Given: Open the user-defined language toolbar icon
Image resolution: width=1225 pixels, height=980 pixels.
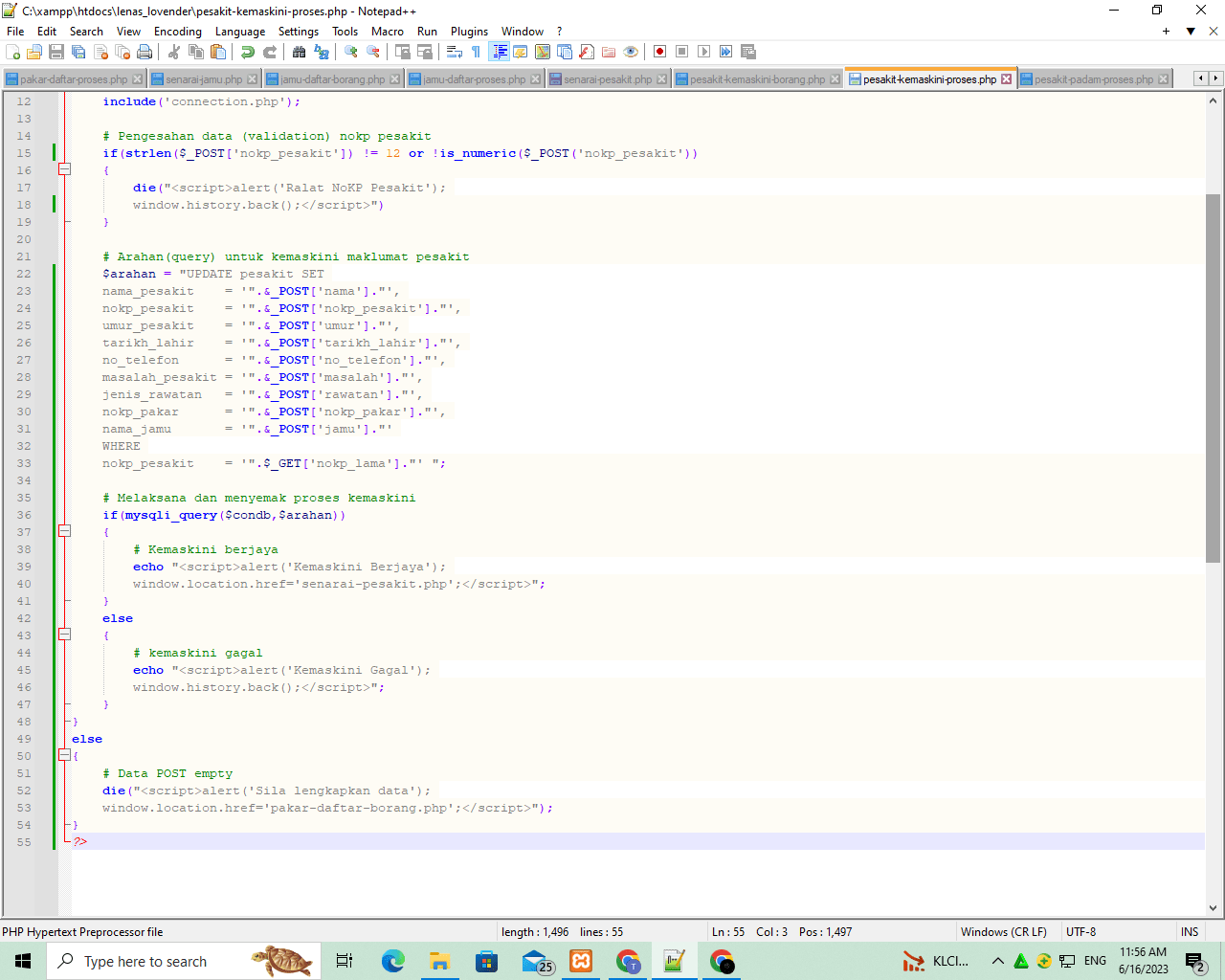Looking at the screenshot, I should click(x=521, y=52).
